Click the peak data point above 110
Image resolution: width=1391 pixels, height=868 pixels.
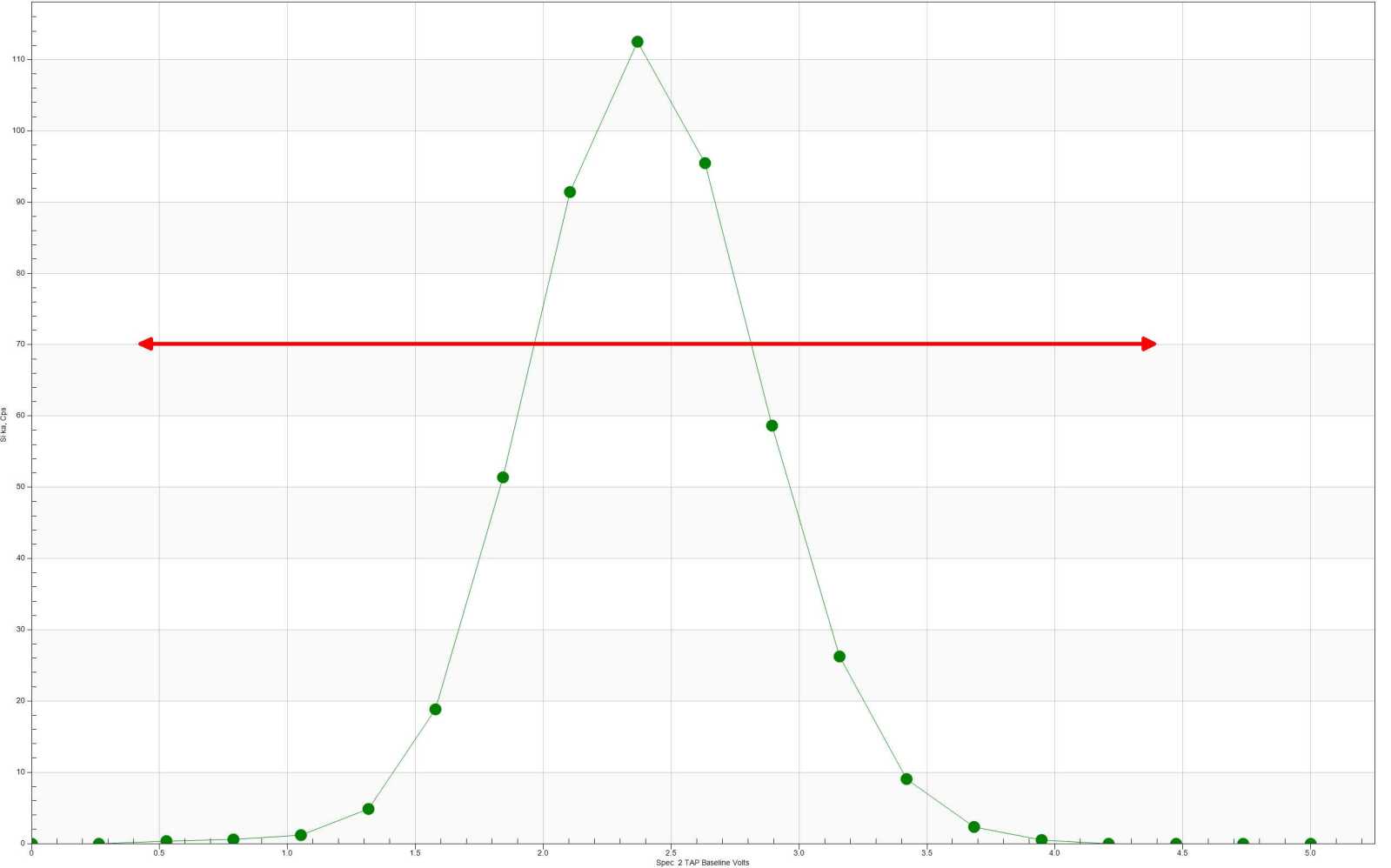click(637, 42)
